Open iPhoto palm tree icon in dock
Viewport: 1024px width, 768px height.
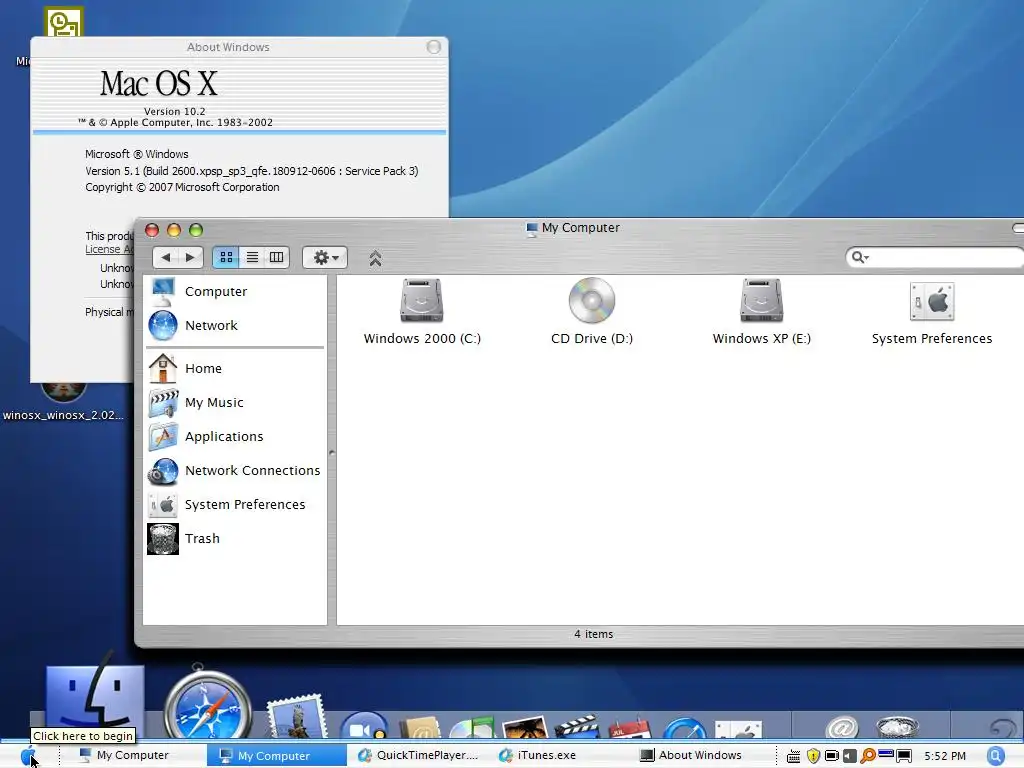pyautogui.click(x=524, y=728)
